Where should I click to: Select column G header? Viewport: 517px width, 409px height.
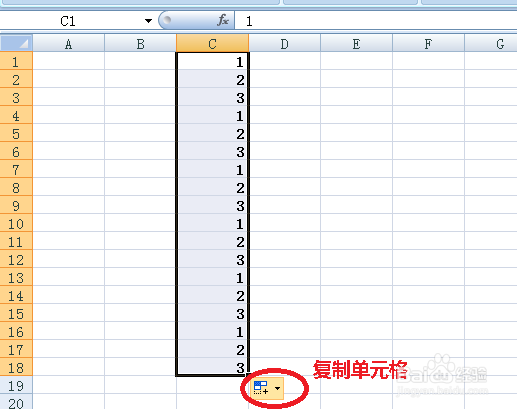[x=491, y=44]
